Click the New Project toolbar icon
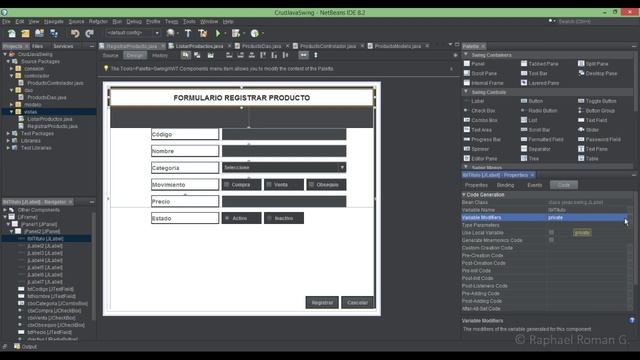Viewport: 640px width, 360px height. (25, 33)
